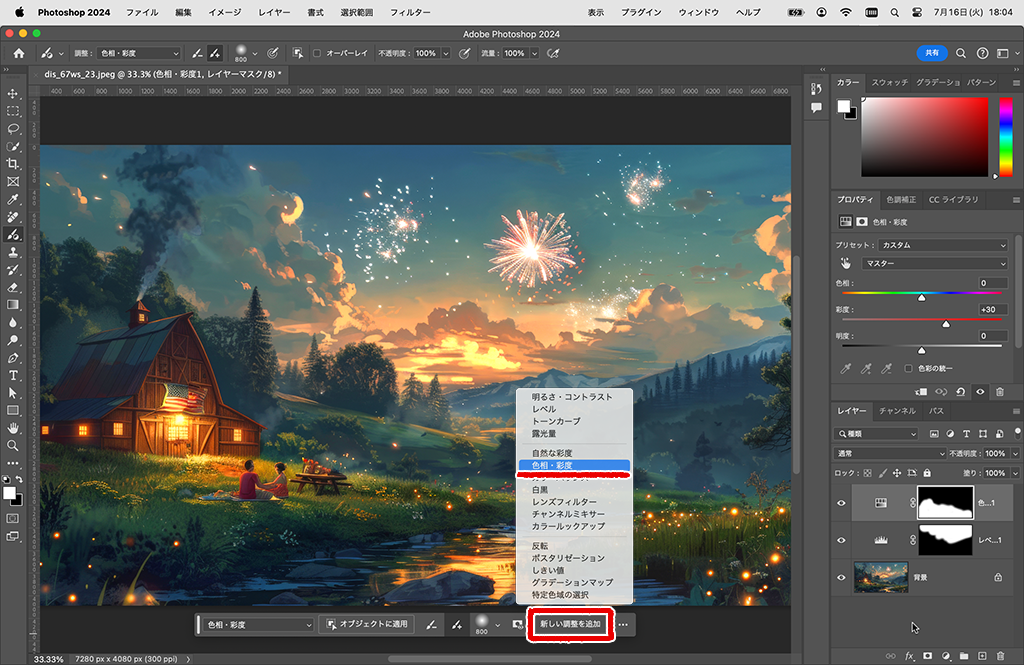Select the Crop tool

(x=12, y=164)
